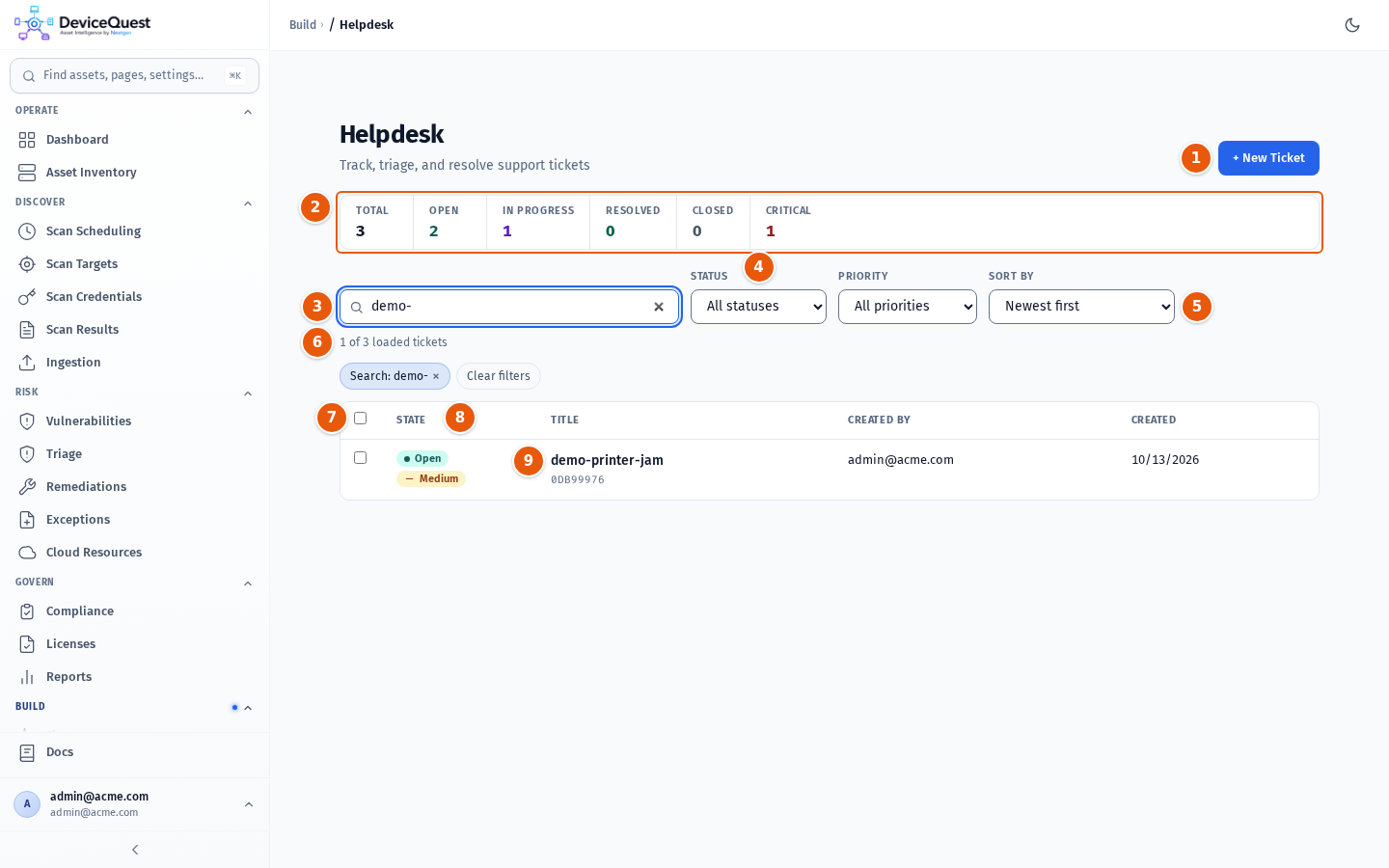
Task: Click the Ingestion upload icon
Action: 27,363
